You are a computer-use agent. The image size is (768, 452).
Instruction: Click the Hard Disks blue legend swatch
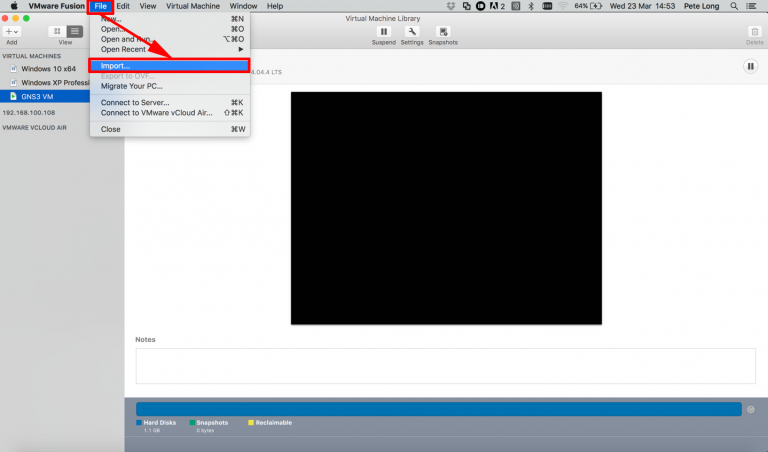139,423
